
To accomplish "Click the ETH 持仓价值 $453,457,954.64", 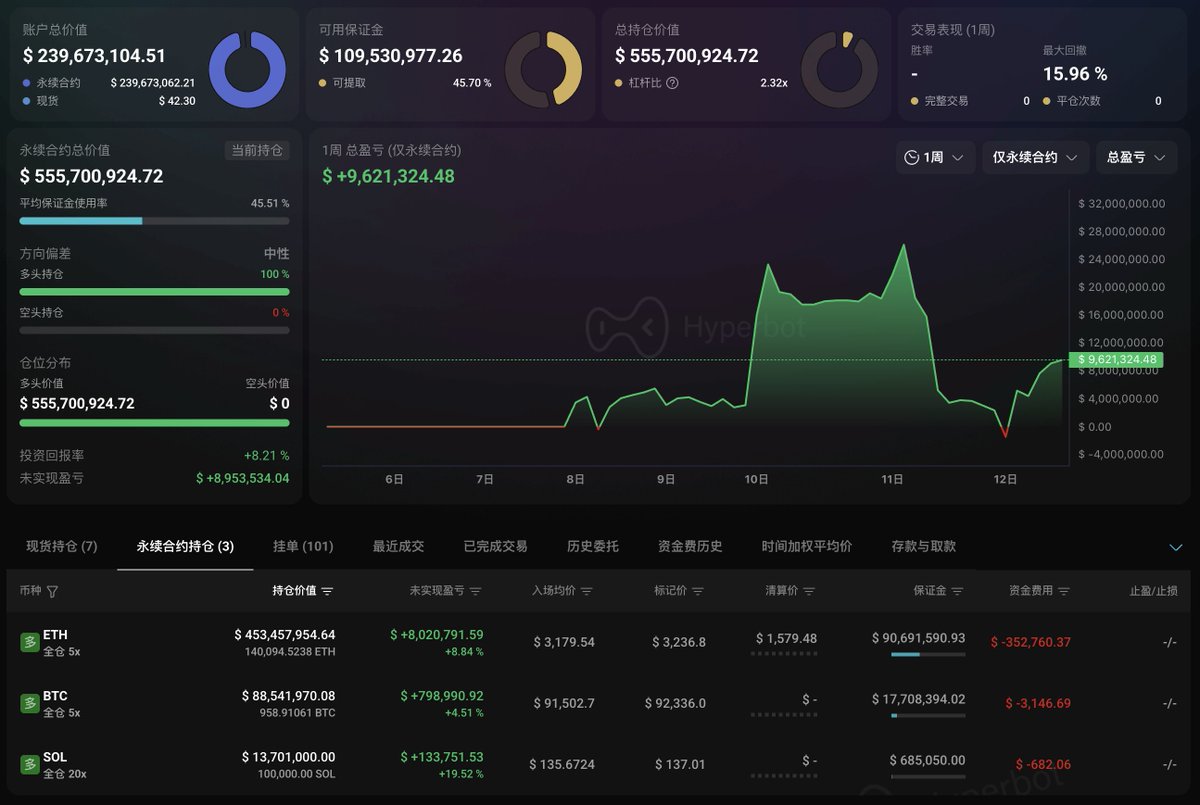I will coord(285,635).
